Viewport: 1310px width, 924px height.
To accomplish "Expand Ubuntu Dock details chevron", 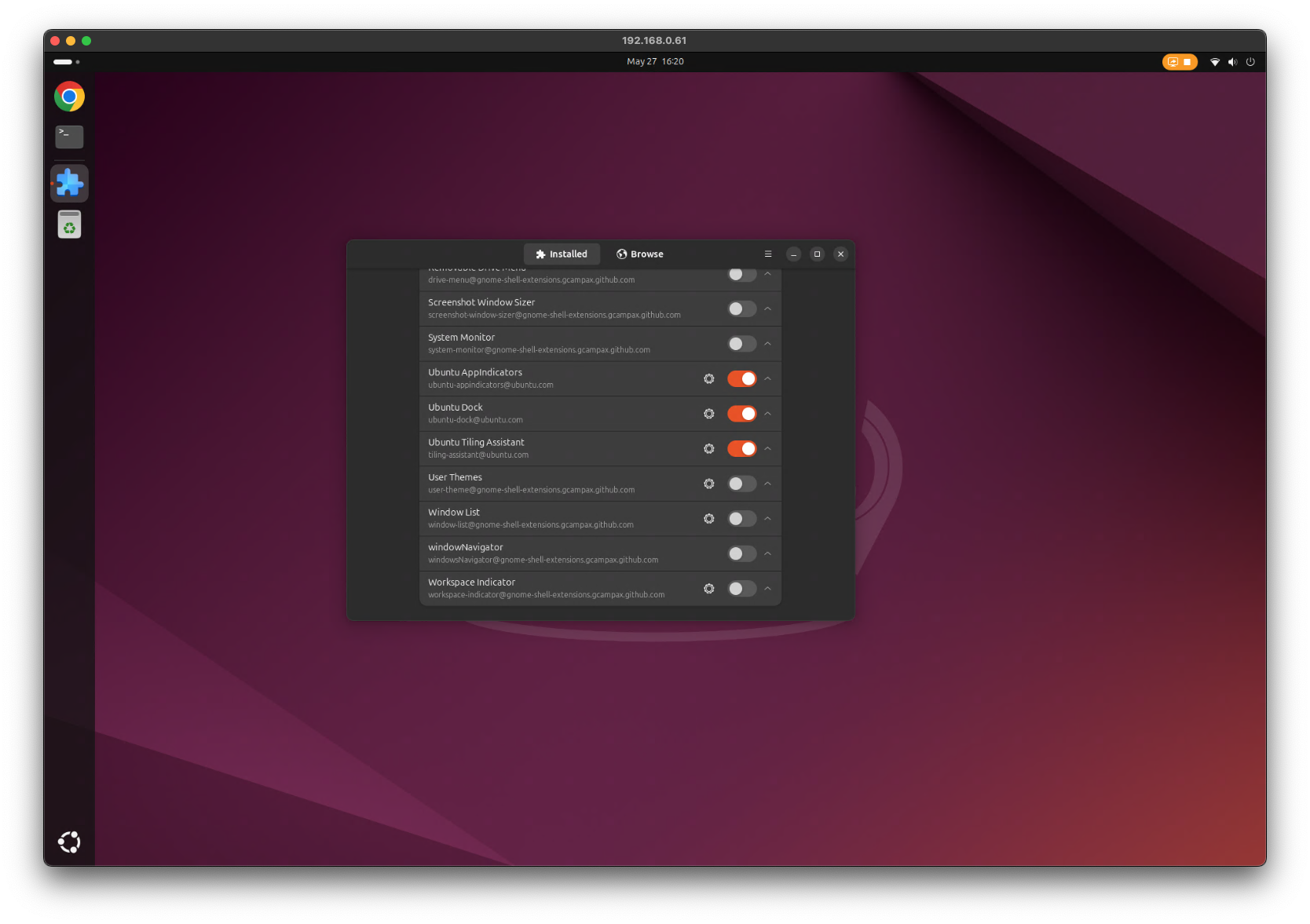I will 768,414.
